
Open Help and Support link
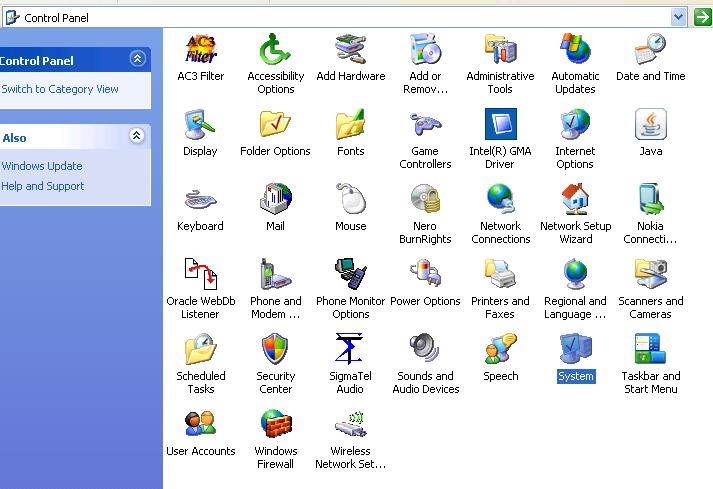[x=43, y=186]
